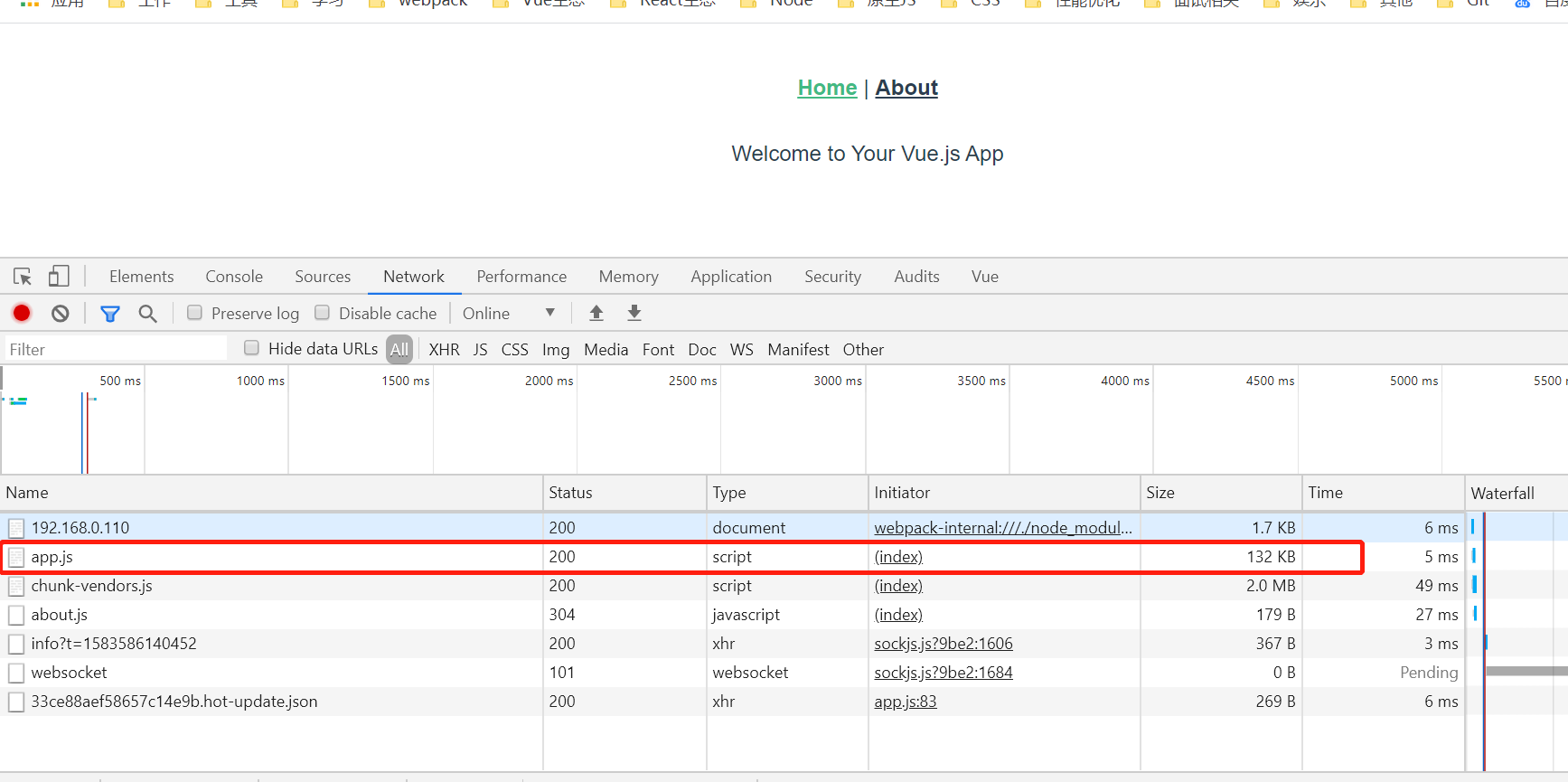Select the 33ce88aef58657c14e9b.hot-update.json request

pos(732,702)
